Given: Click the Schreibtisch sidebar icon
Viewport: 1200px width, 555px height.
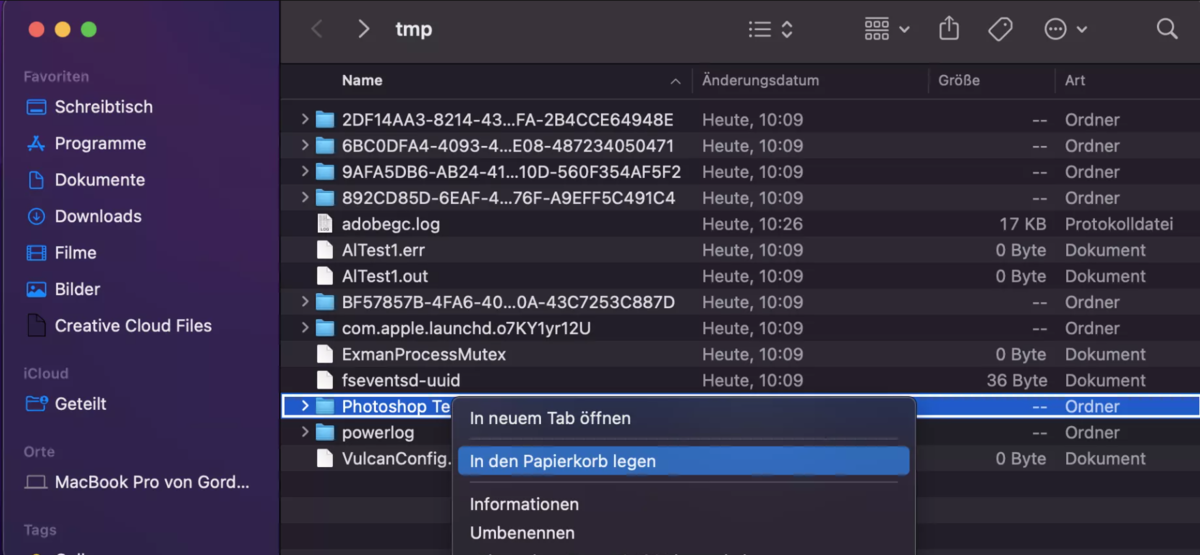Looking at the screenshot, I should pyautogui.click(x=37, y=107).
